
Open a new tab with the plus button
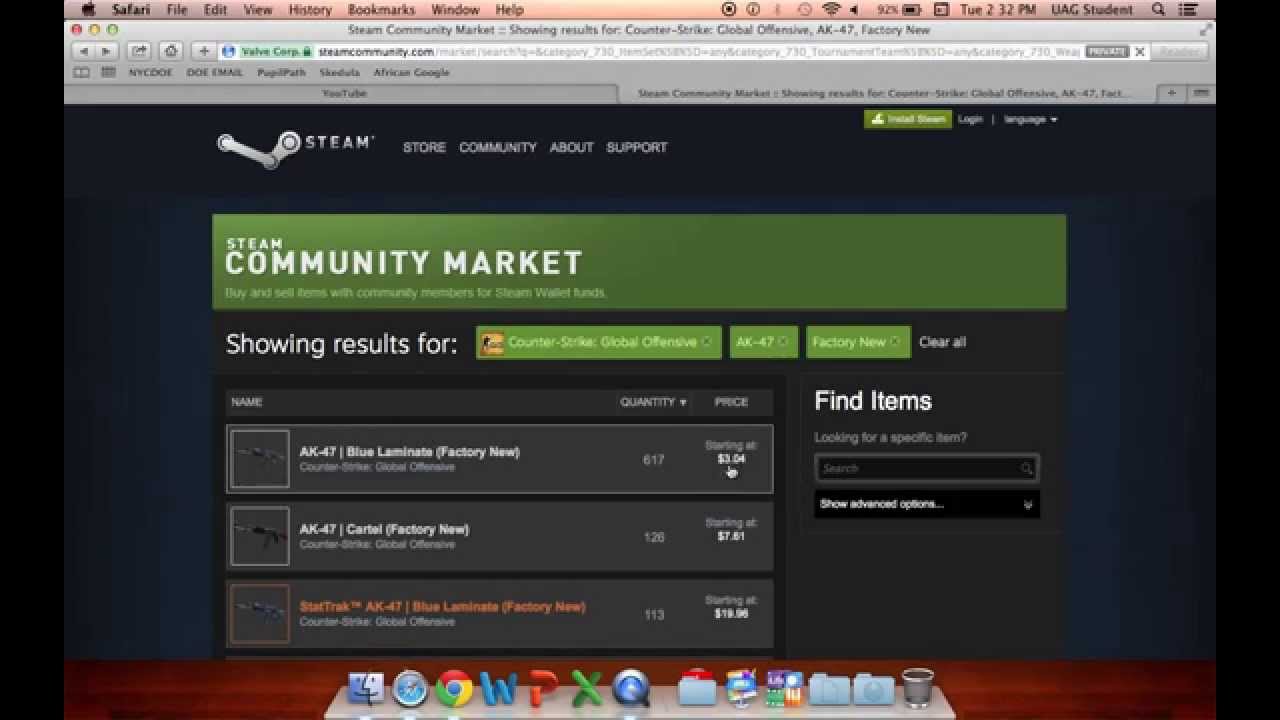(1171, 93)
